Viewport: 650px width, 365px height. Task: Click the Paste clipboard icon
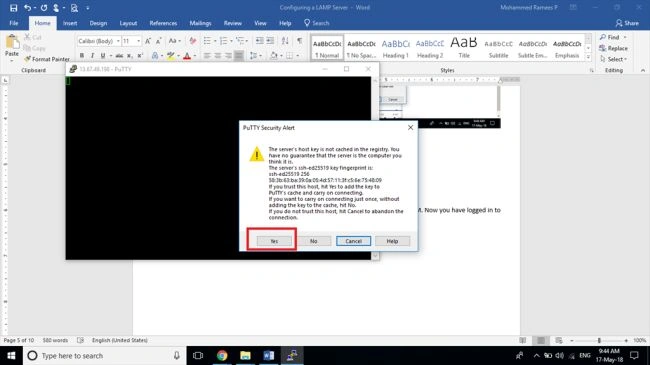(12, 42)
